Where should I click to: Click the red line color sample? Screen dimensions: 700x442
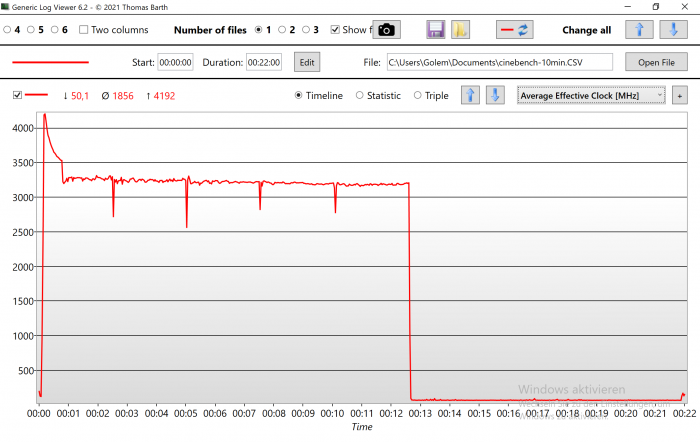(x=50, y=62)
